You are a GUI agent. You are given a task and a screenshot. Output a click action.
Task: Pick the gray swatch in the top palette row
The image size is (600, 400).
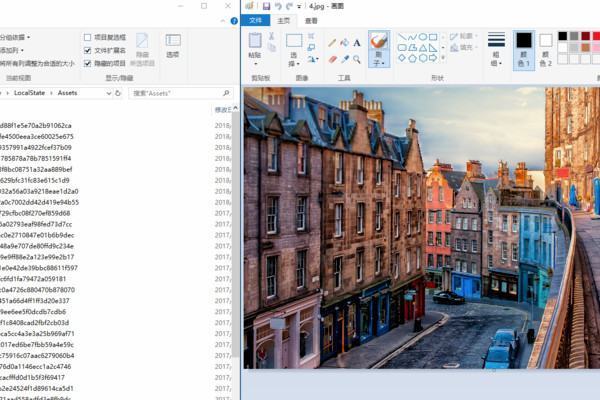click(574, 36)
